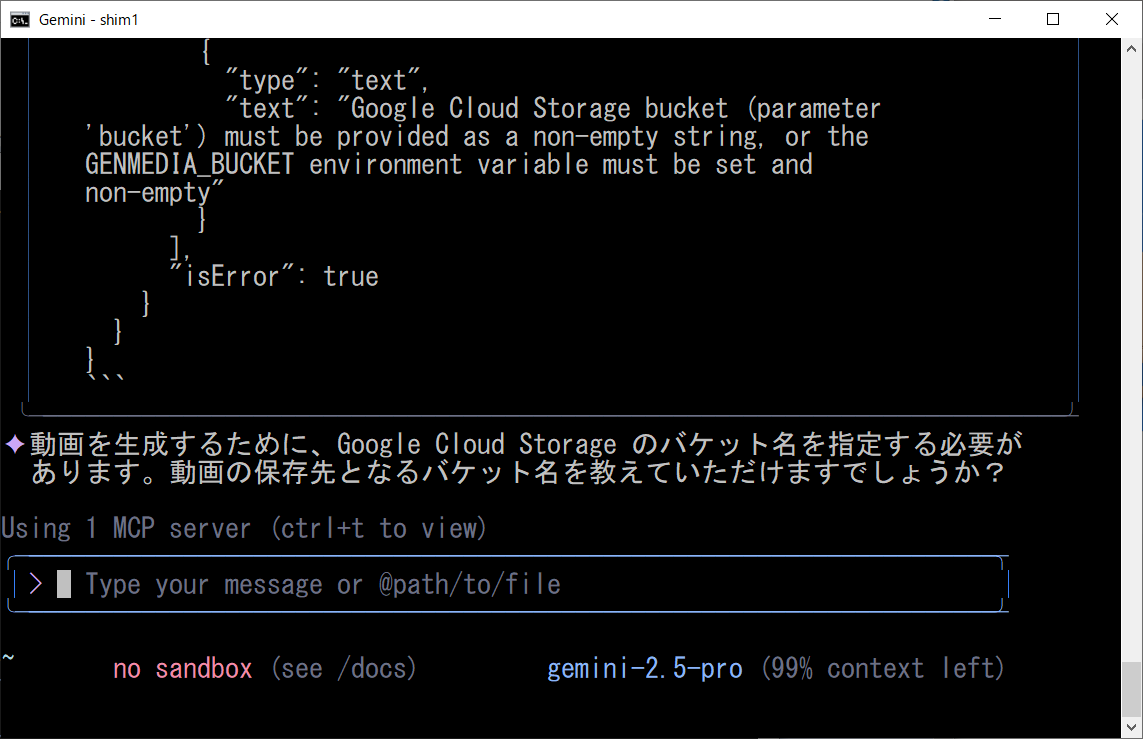Image resolution: width=1143 pixels, height=739 pixels.
Task: Maximize the Gemini terminal window
Action: pyautogui.click(x=1053, y=19)
